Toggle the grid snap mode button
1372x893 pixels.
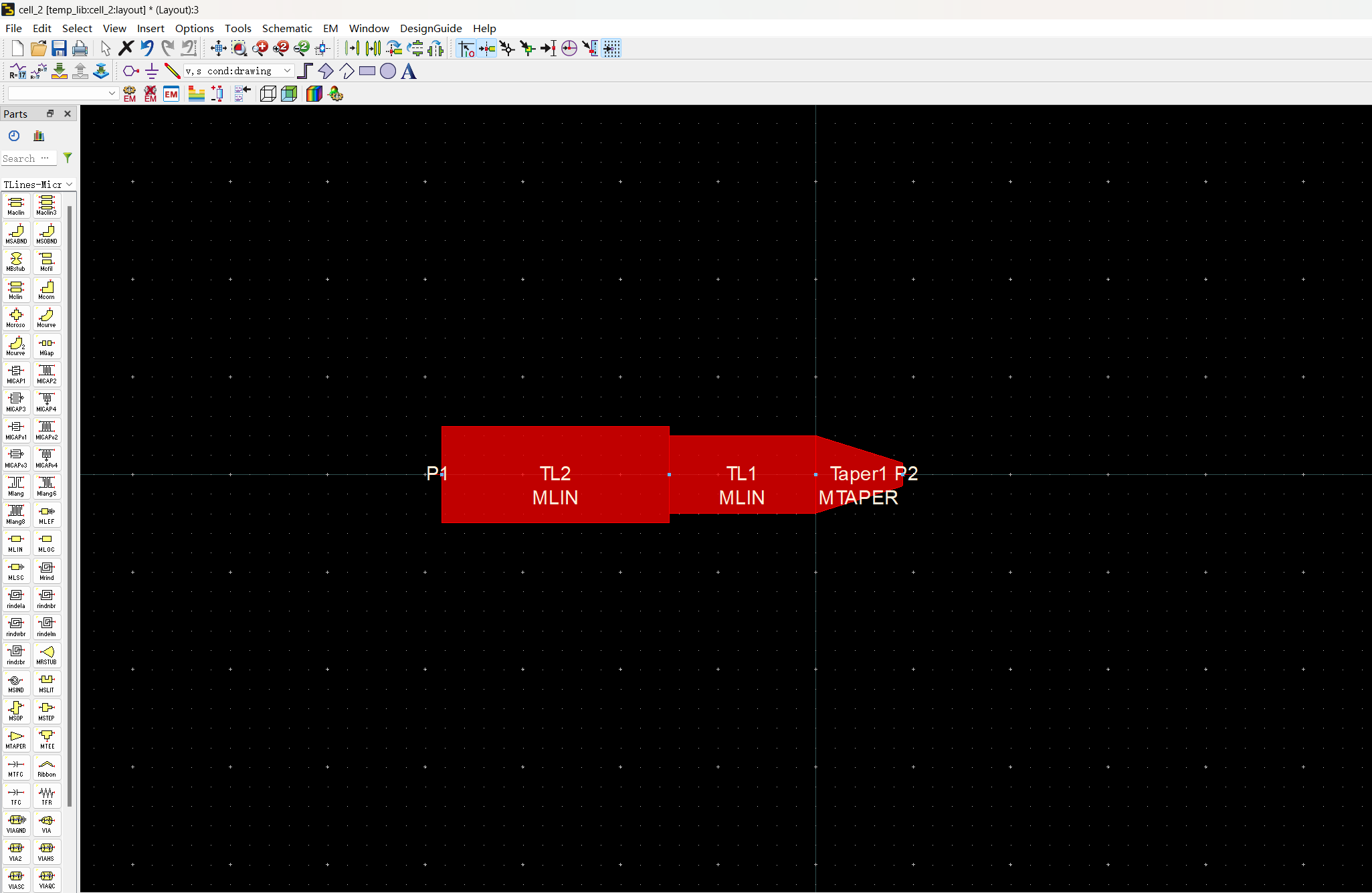pos(611,48)
